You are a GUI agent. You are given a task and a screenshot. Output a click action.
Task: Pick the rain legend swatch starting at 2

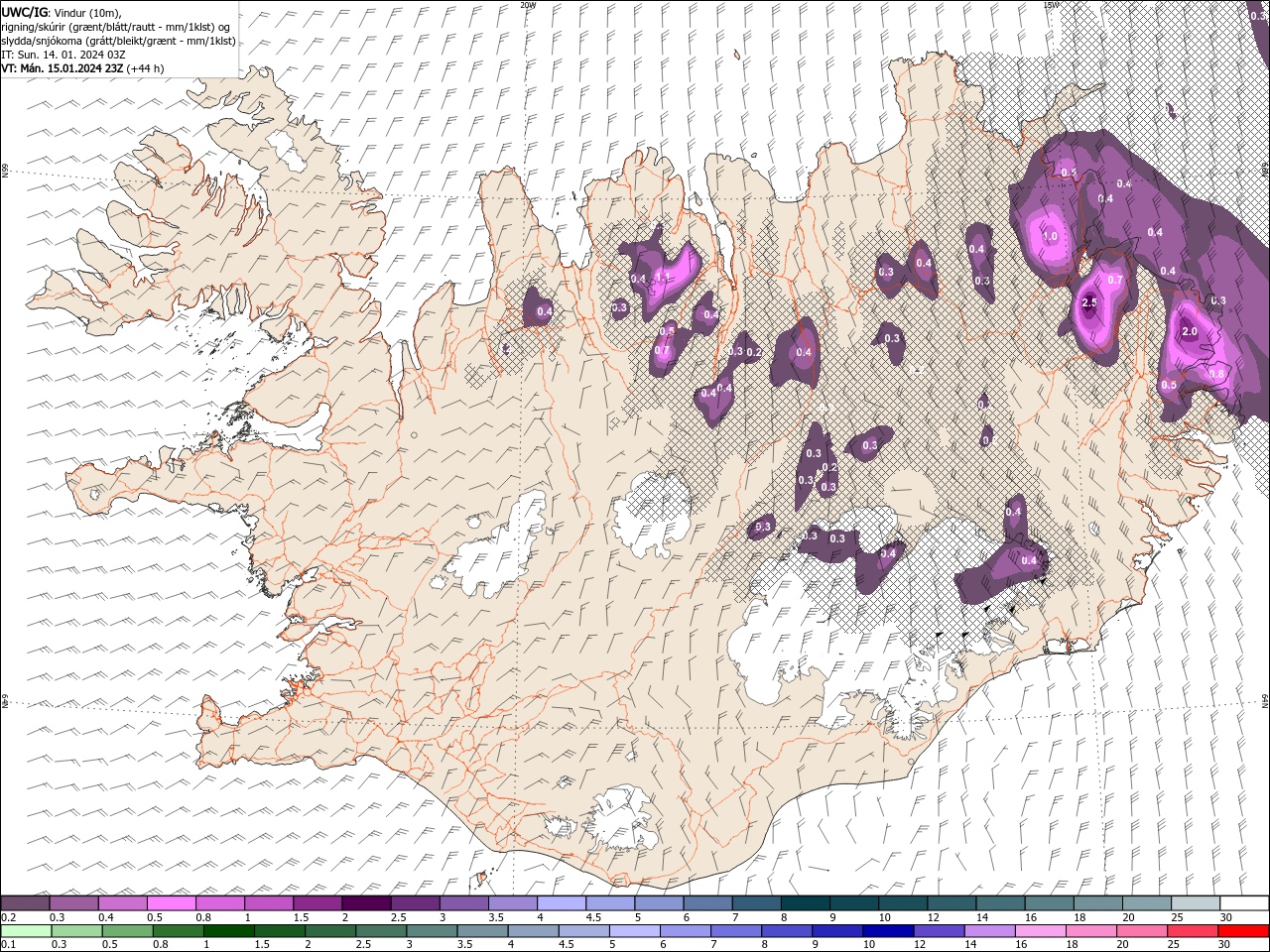pyautogui.click(x=330, y=931)
